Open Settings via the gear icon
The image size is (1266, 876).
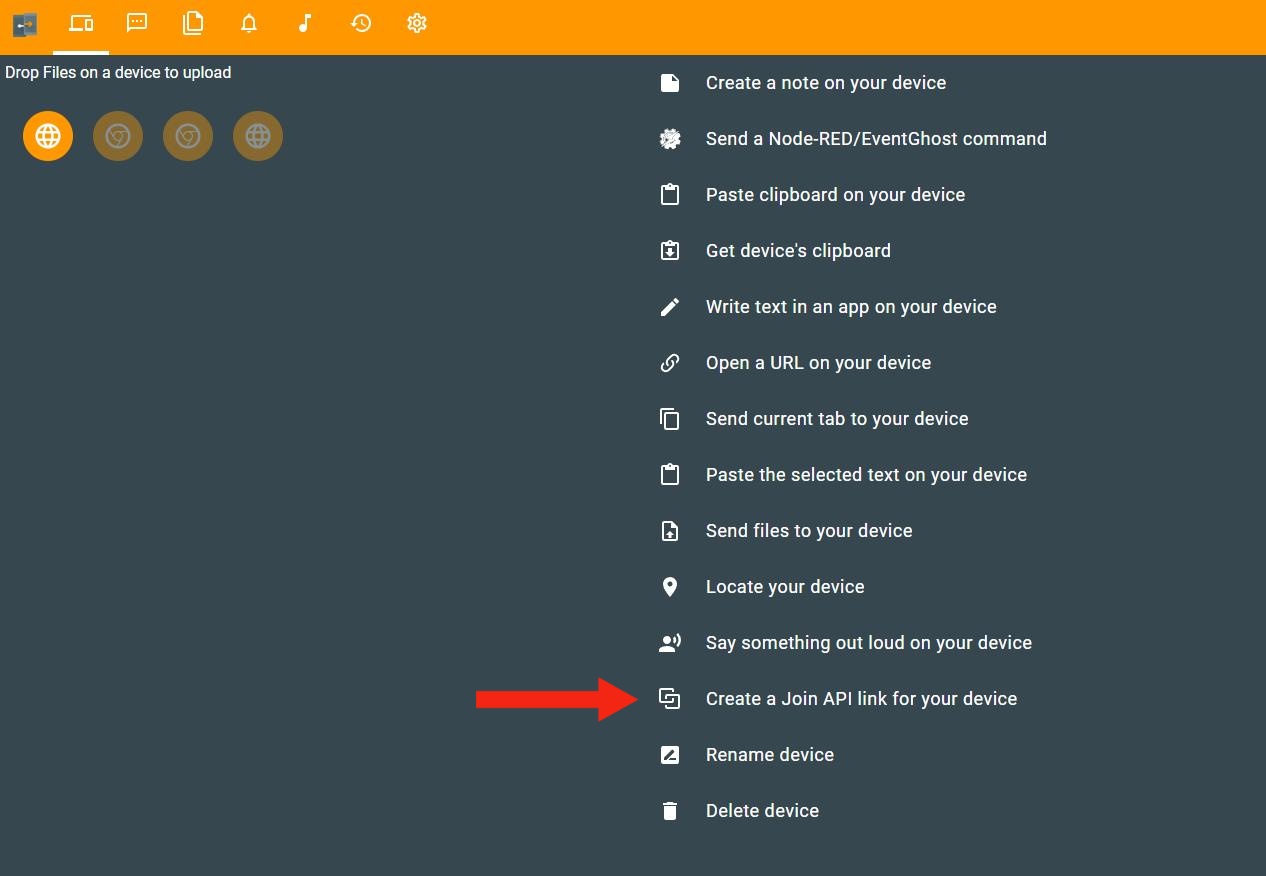(417, 23)
